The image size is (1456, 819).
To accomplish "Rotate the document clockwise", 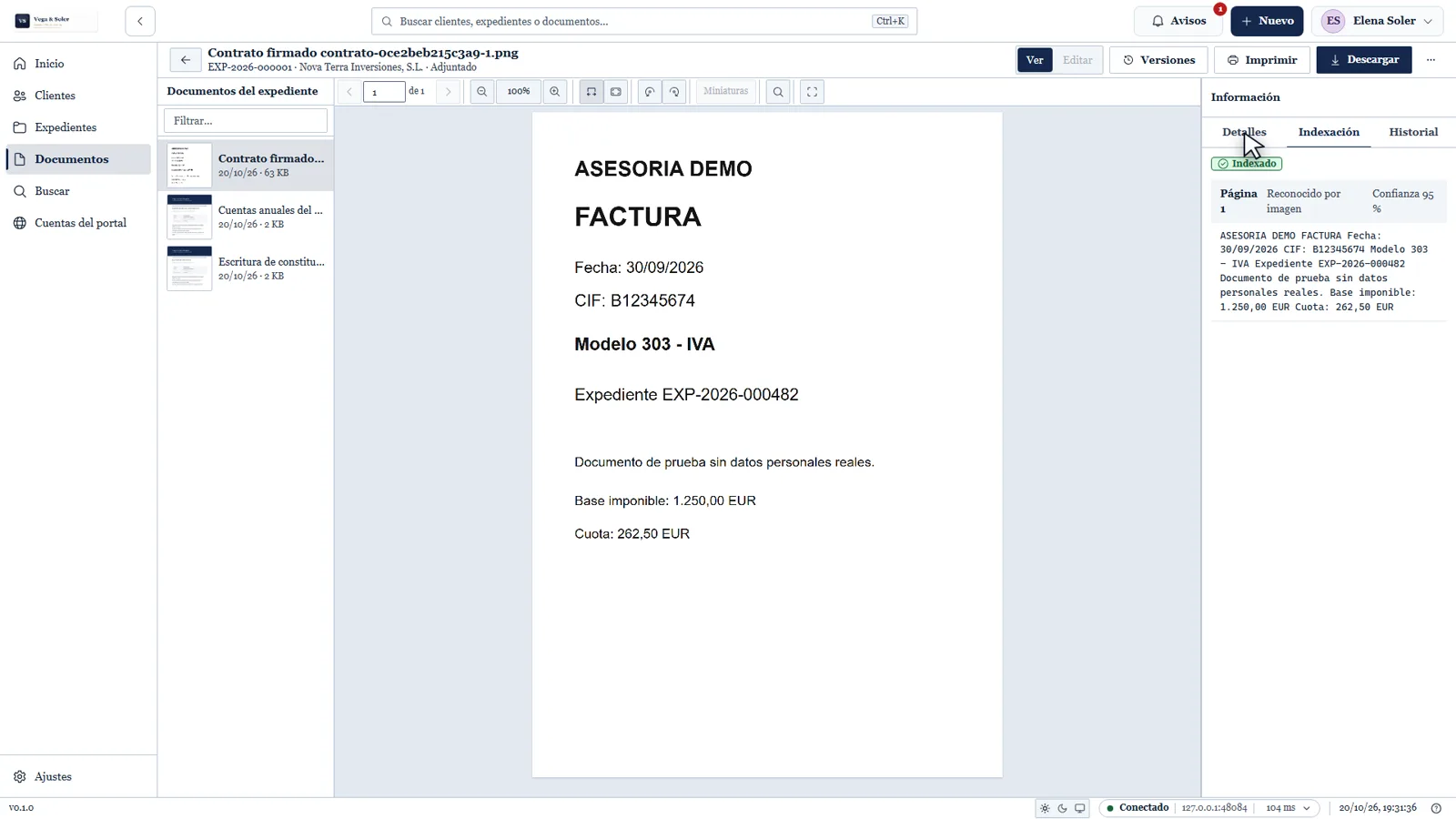I will 674,92.
